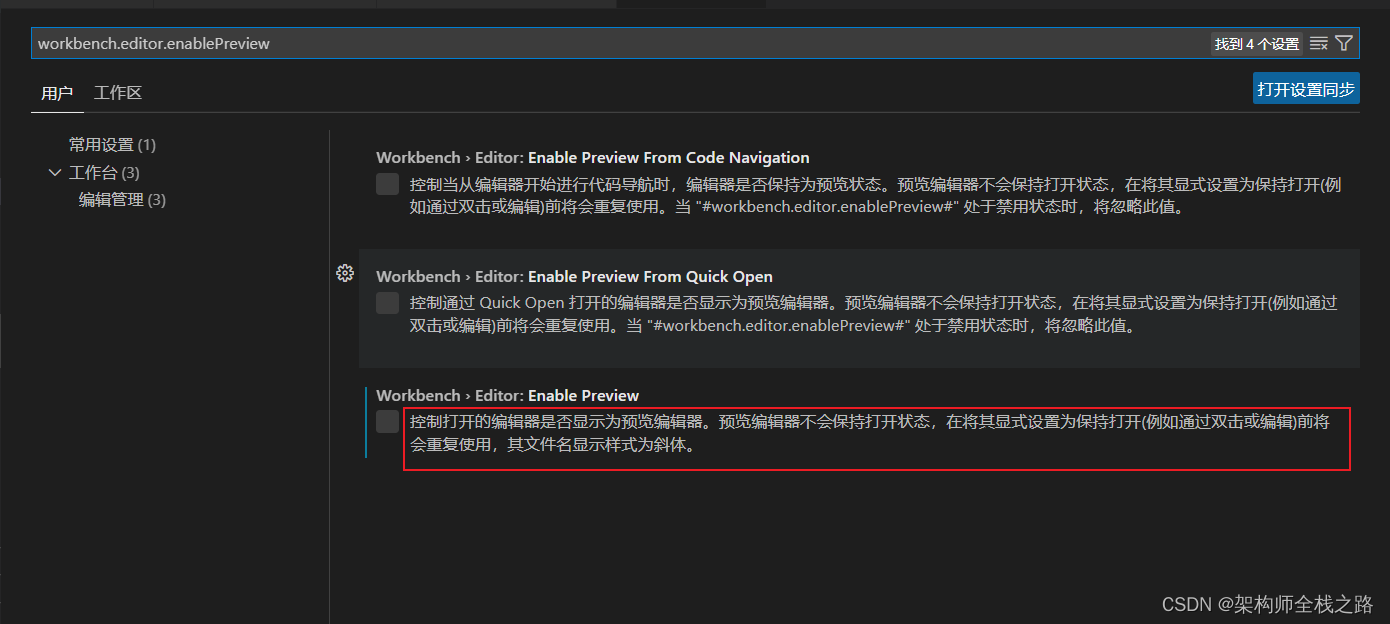
Task: Click the Enable Preview description starting 控制打开的编辑器
Action: click(x=870, y=433)
